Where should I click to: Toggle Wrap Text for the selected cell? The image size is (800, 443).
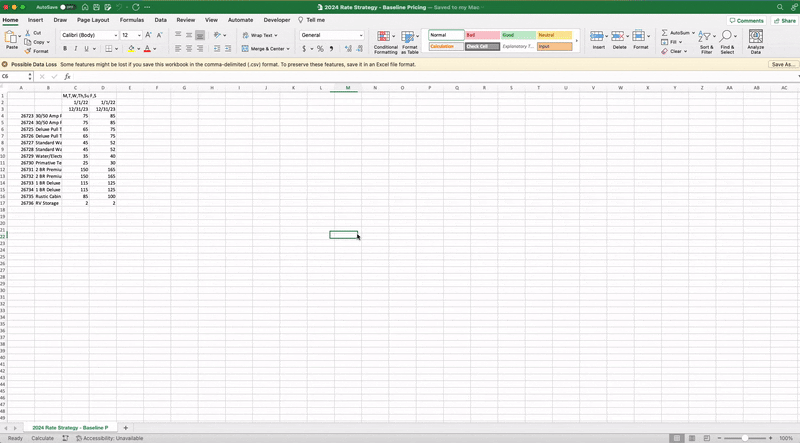(x=257, y=35)
